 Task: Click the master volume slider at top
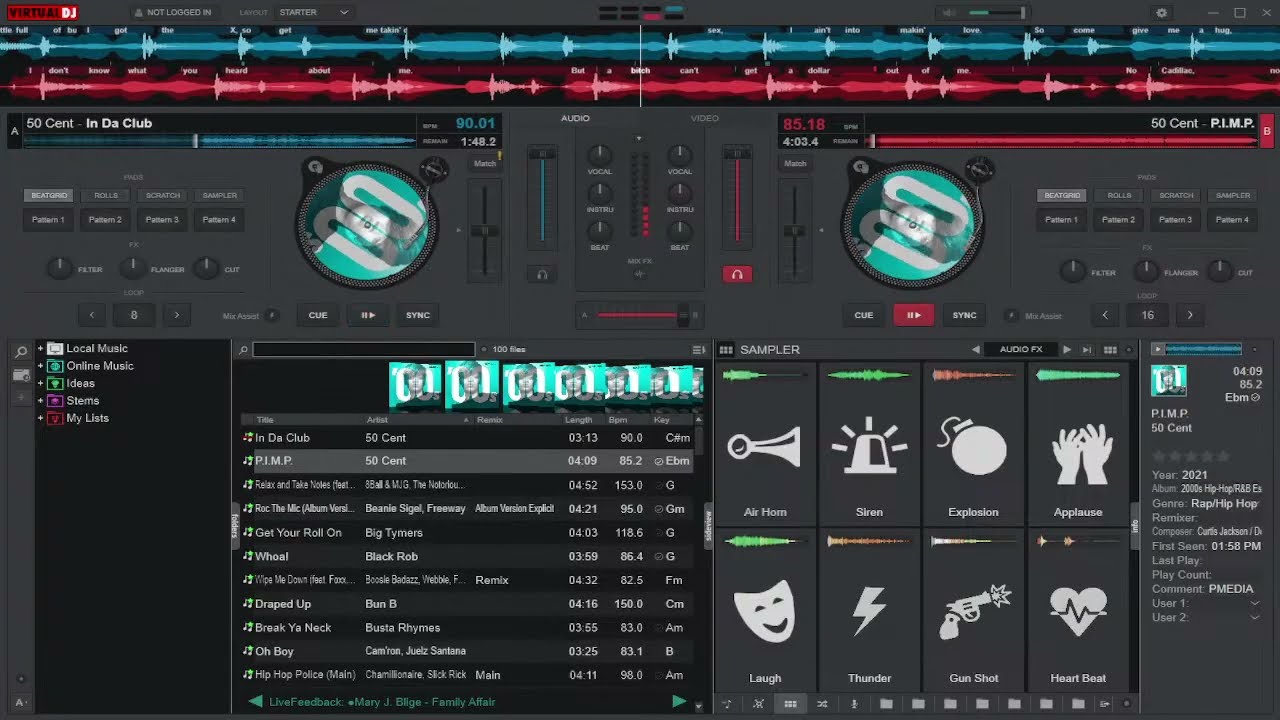click(x=997, y=13)
